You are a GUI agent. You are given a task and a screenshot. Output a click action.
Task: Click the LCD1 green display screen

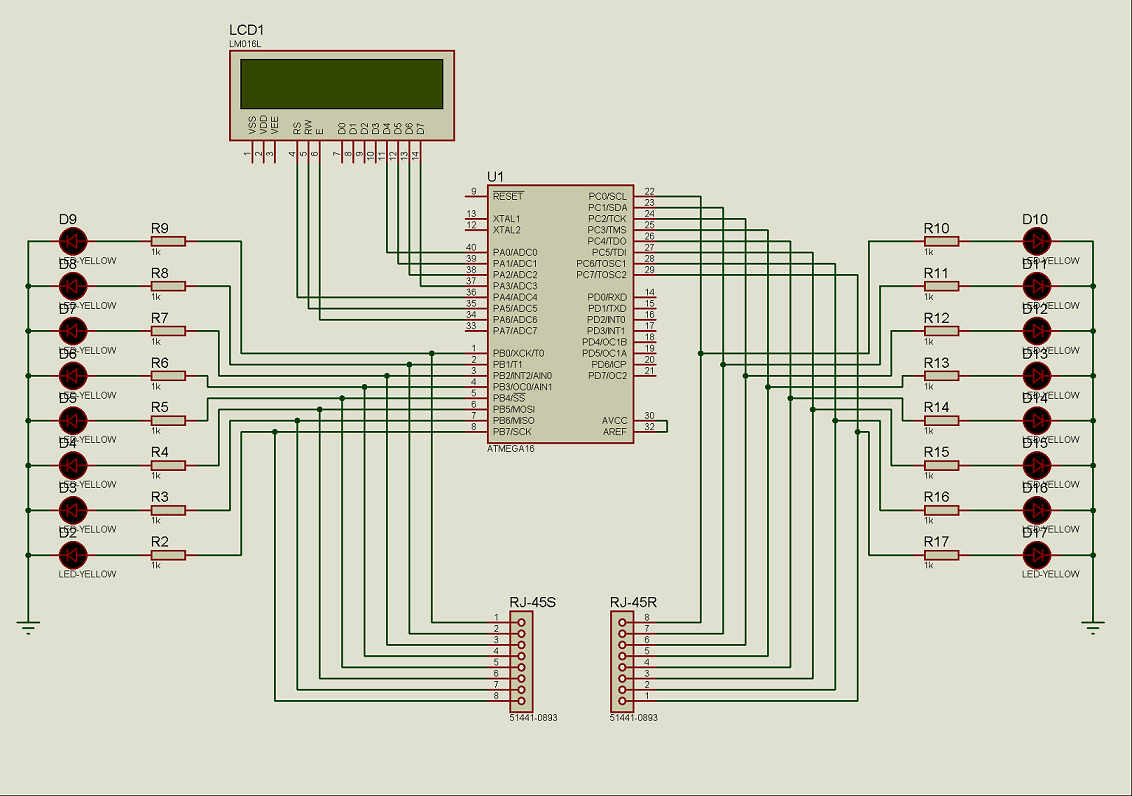(x=341, y=84)
